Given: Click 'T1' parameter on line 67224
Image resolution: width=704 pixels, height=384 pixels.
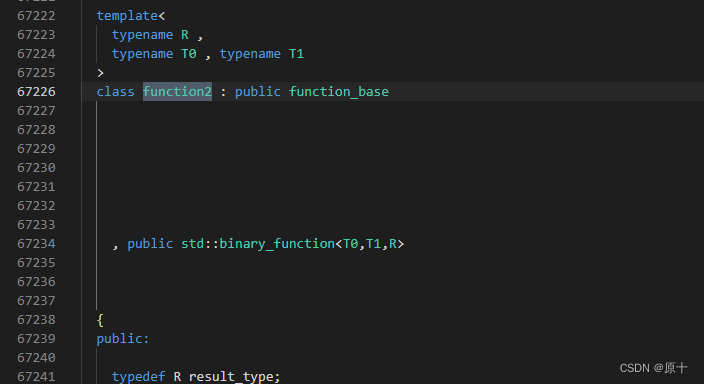Looking at the screenshot, I should [x=296, y=53].
